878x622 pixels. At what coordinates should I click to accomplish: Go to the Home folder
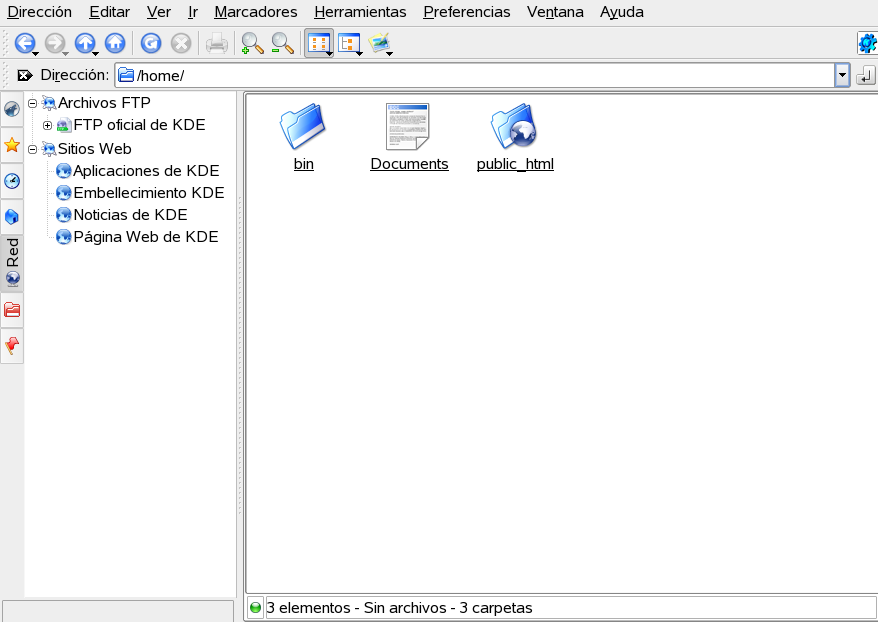(x=115, y=43)
